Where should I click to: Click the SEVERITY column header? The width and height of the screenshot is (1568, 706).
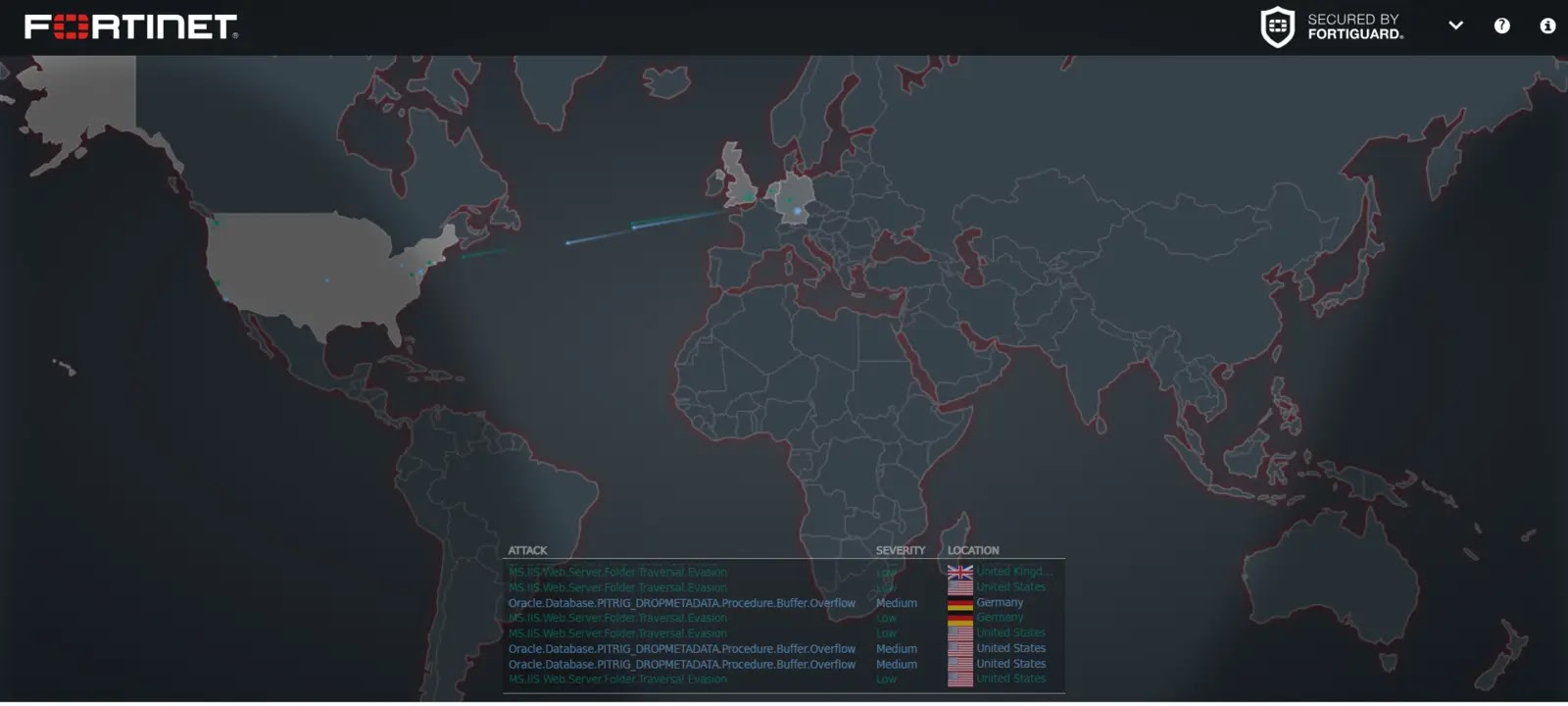pyautogui.click(x=900, y=550)
